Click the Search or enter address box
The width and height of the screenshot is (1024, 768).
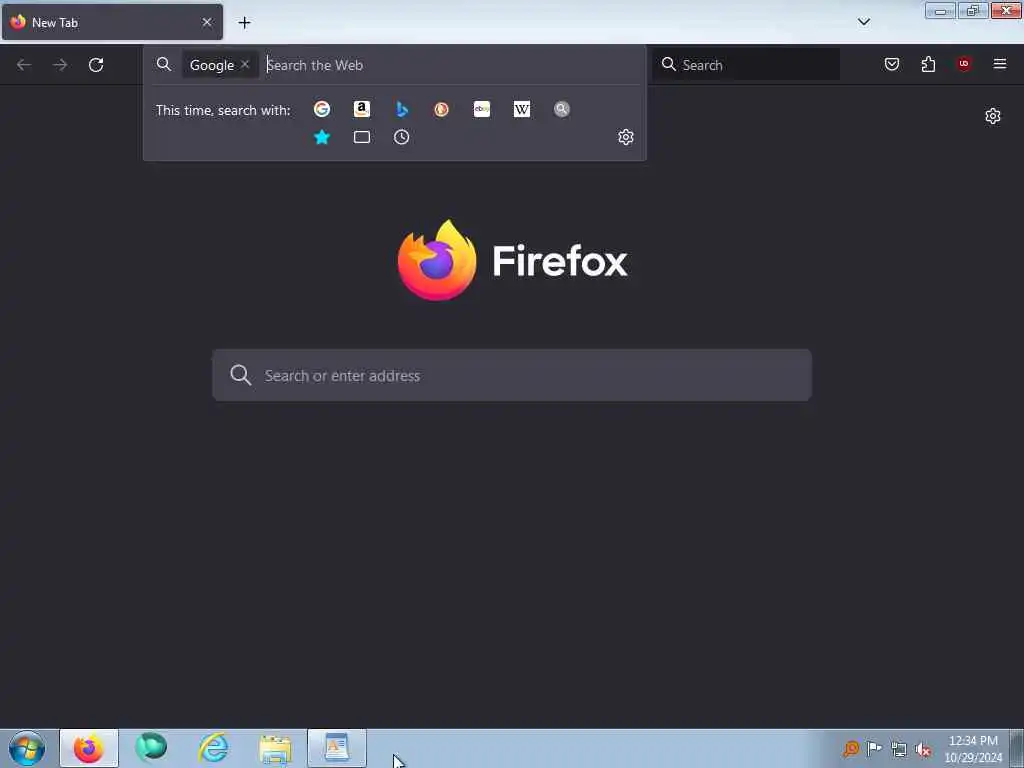pos(512,375)
